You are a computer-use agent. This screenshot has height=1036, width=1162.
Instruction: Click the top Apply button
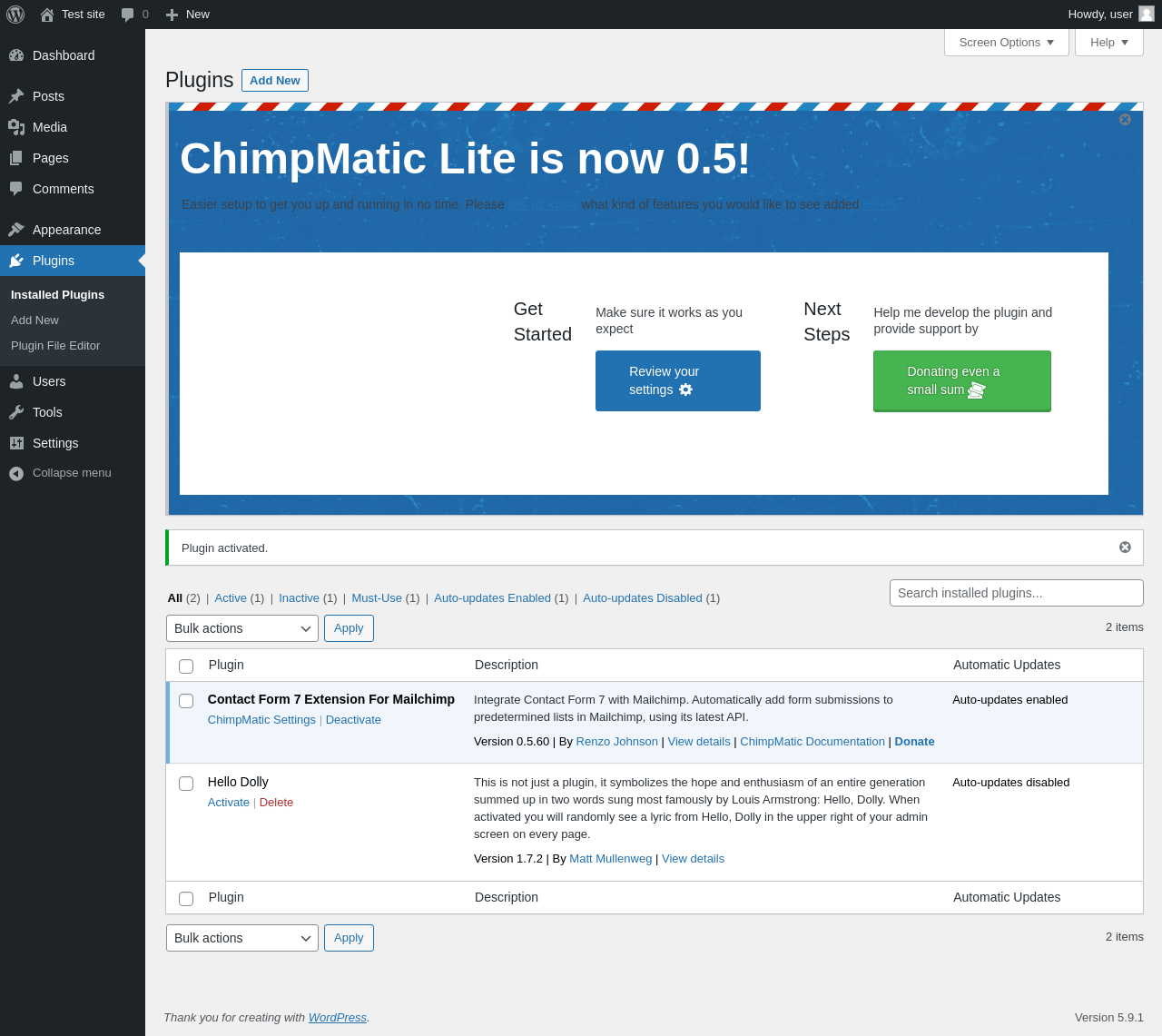tap(349, 628)
